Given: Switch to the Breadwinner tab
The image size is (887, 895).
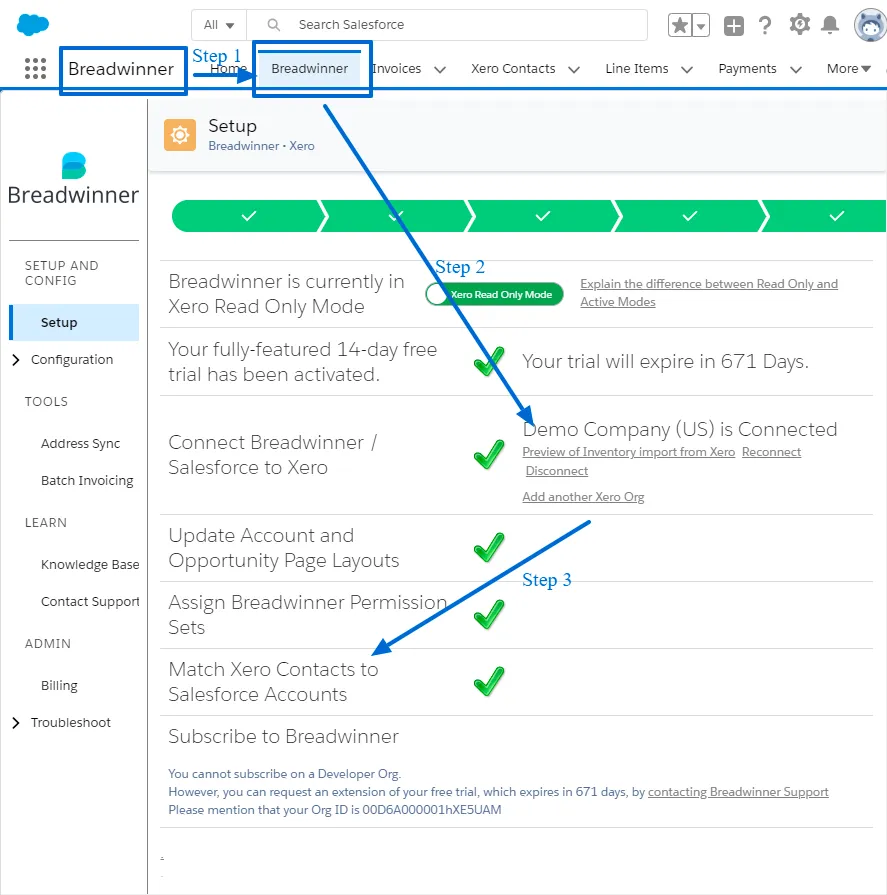Looking at the screenshot, I should pyautogui.click(x=309, y=68).
